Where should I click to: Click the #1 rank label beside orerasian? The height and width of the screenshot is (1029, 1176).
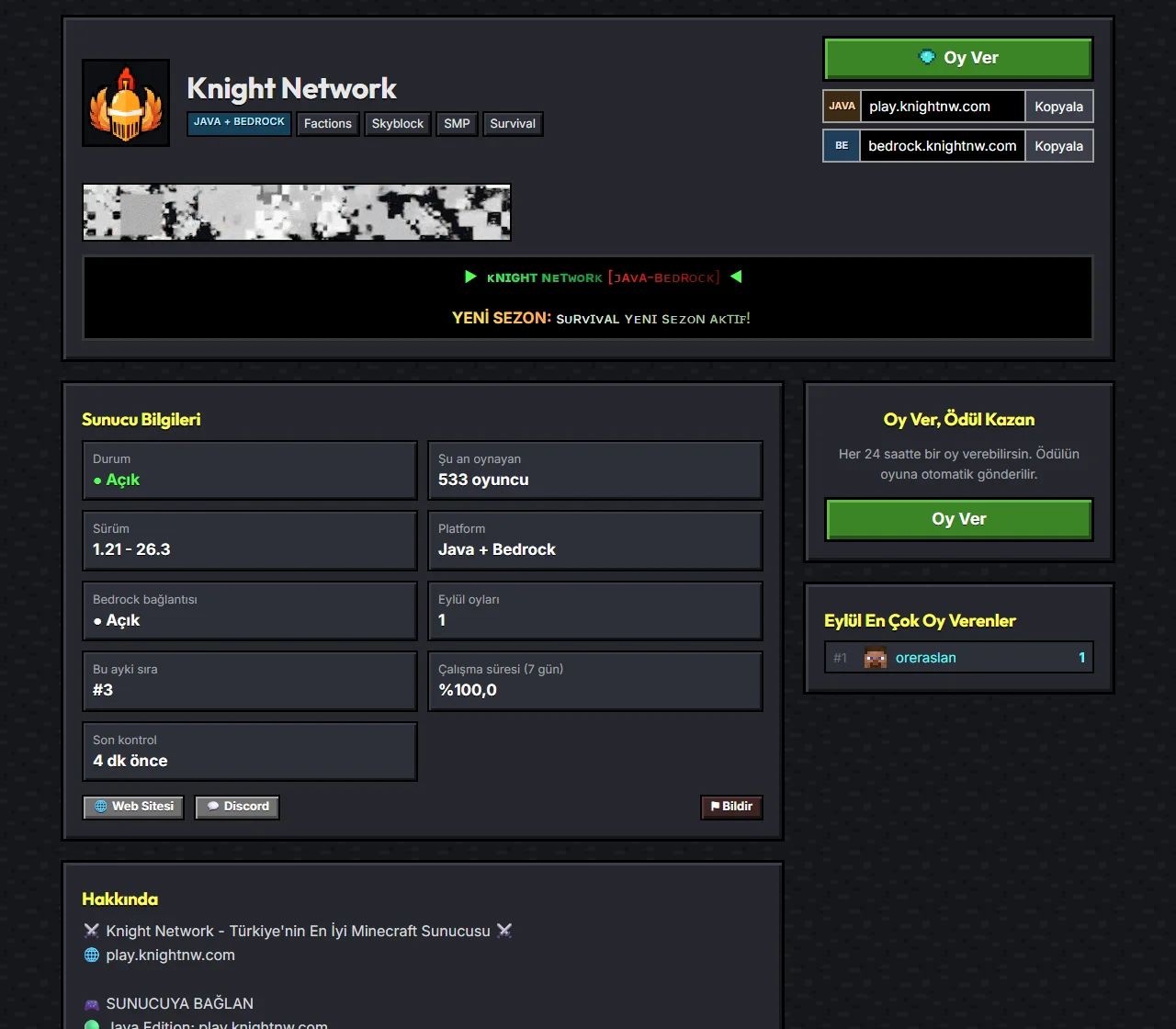click(x=840, y=658)
